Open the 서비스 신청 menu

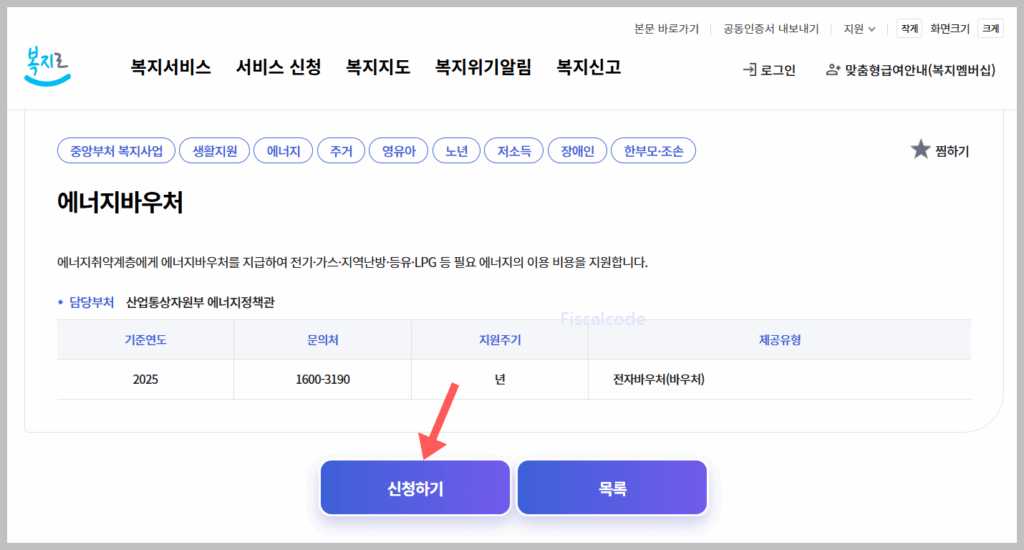point(278,68)
